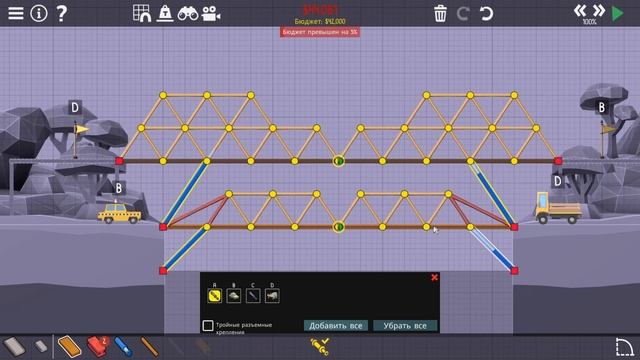Start the simulation with the green play button

click(x=618, y=13)
